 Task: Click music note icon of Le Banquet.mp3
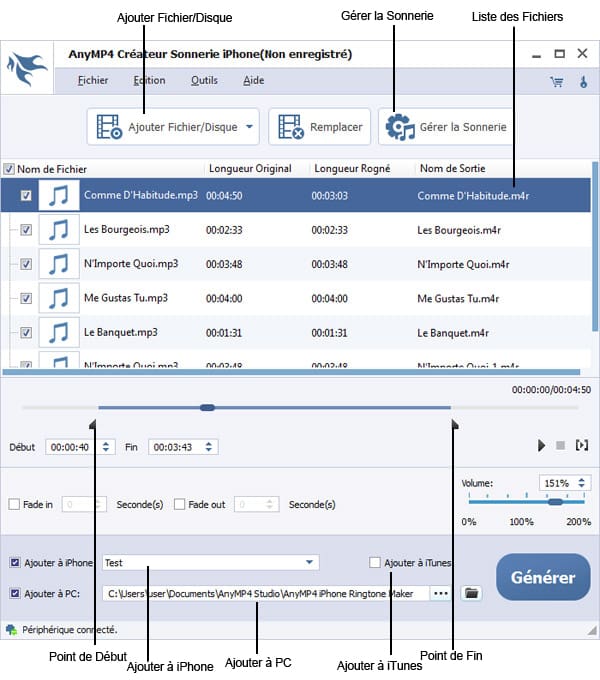[59, 332]
